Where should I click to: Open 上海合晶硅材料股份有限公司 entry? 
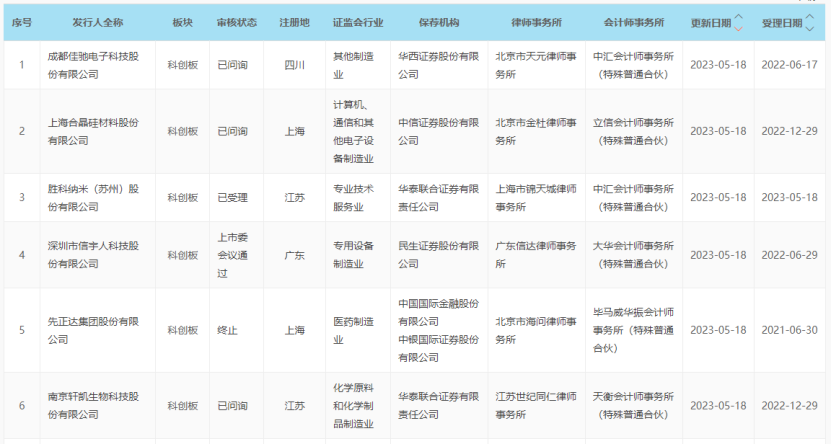93,131
